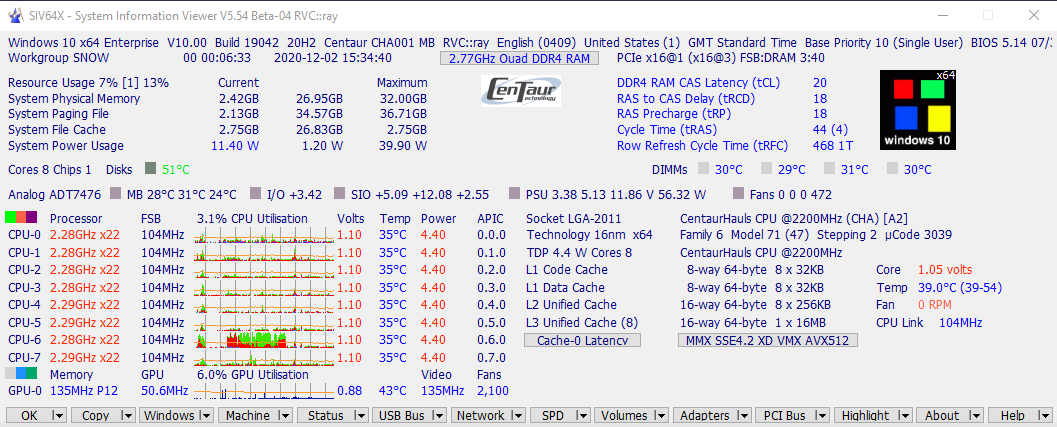Screen dimensions: 1057x427
Task: Click the Cache-0 Latency button
Action: [582, 341]
